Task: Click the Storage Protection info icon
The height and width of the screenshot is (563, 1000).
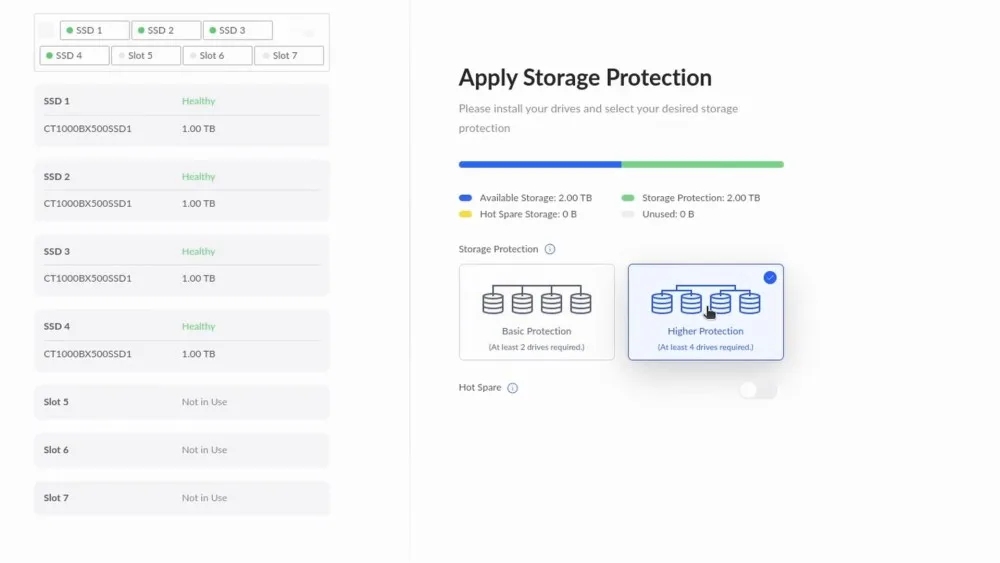Action: coord(550,249)
